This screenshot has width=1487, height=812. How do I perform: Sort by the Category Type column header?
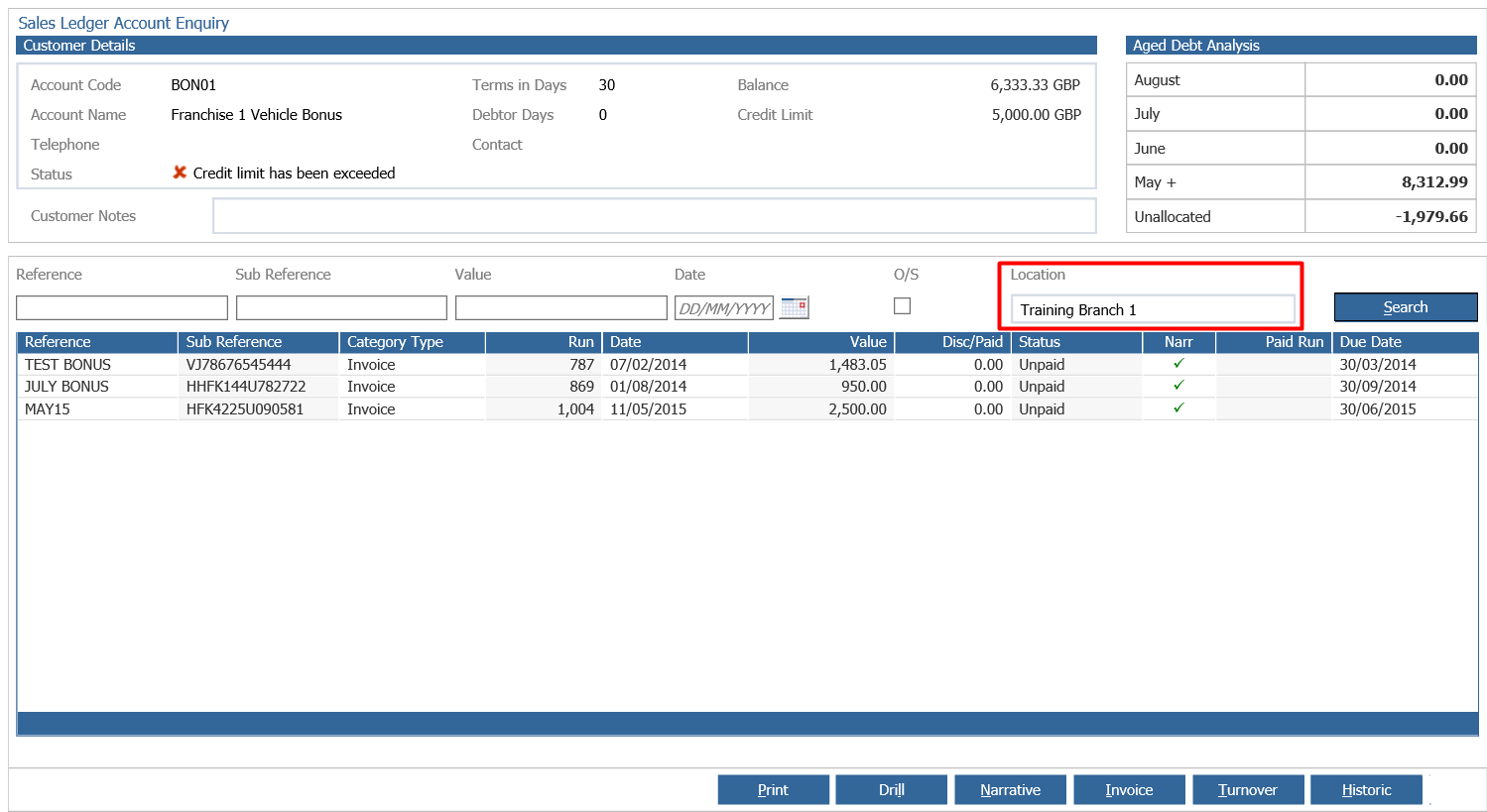pyautogui.click(x=413, y=342)
